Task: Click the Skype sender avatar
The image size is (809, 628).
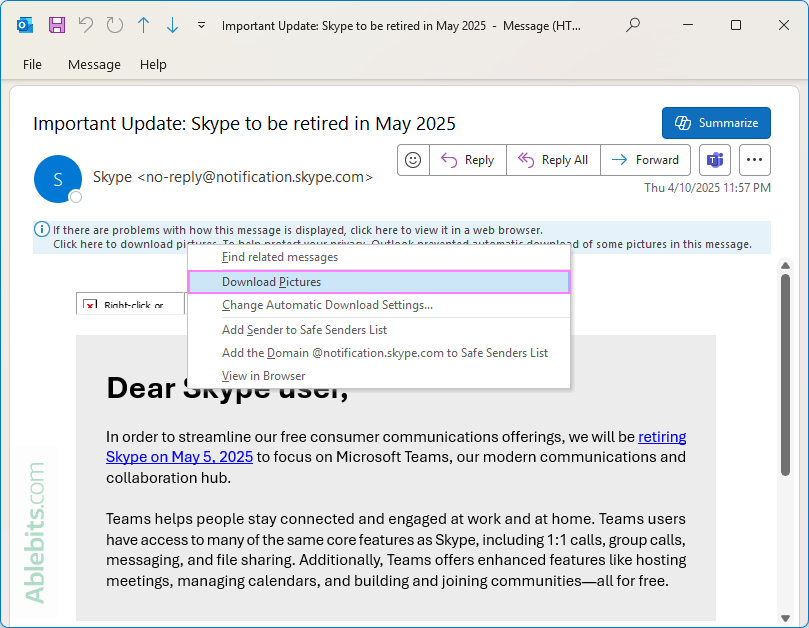Action: point(58,179)
